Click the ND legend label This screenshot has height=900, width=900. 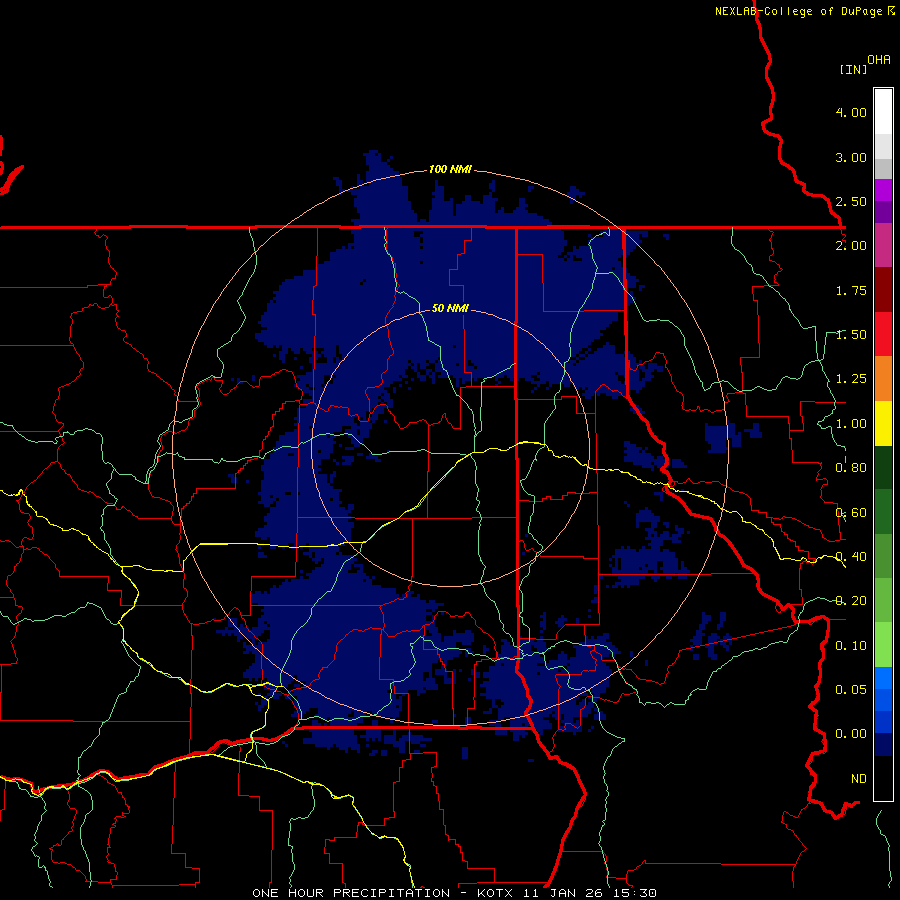pyautogui.click(x=859, y=779)
